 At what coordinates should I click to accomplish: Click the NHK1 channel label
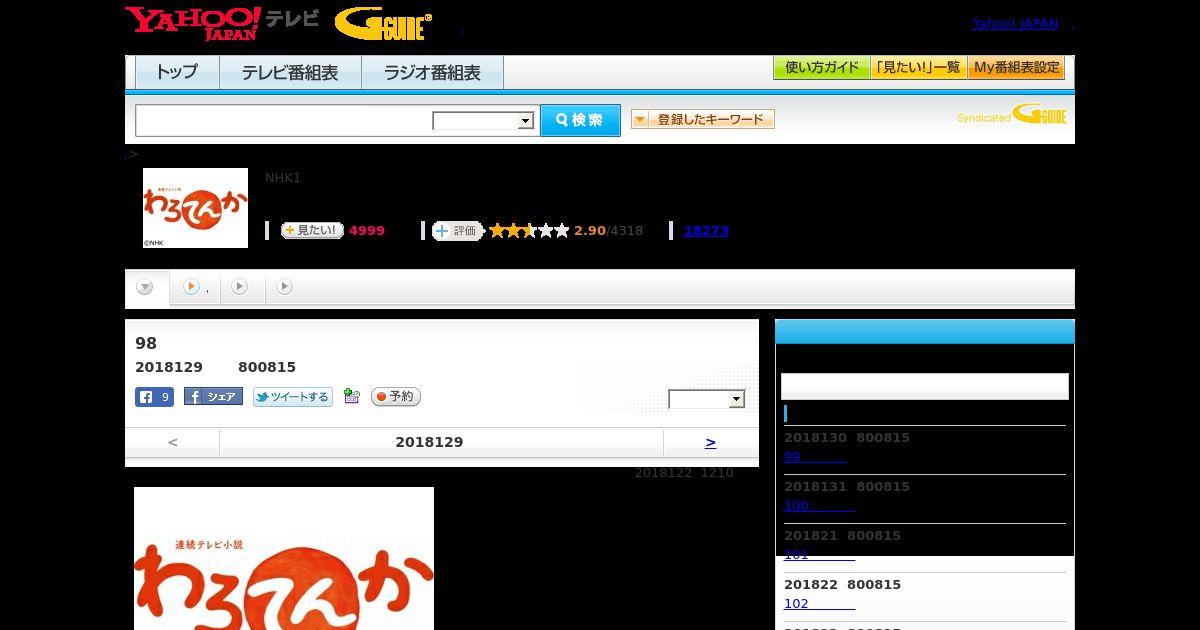pyautogui.click(x=283, y=178)
